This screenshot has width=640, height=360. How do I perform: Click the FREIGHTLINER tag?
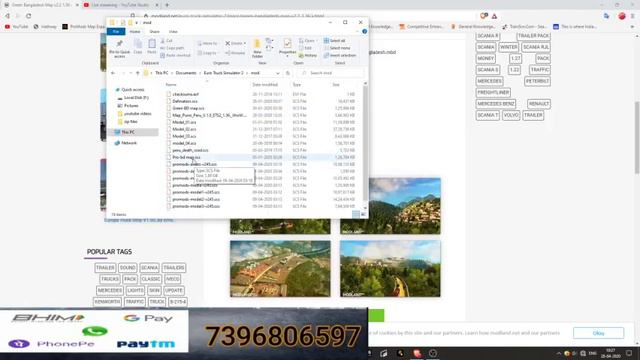click(x=493, y=93)
